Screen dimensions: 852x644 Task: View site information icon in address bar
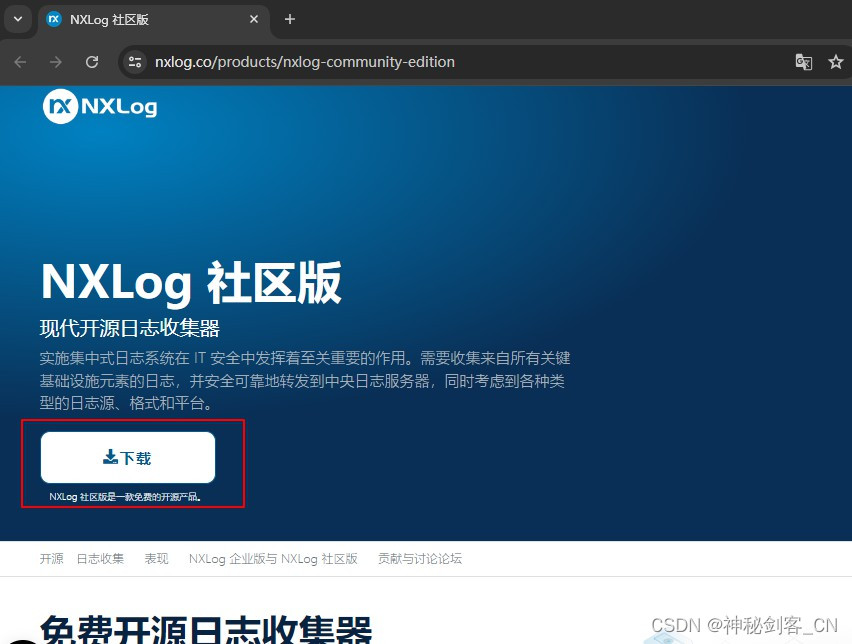click(x=135, y=62)
